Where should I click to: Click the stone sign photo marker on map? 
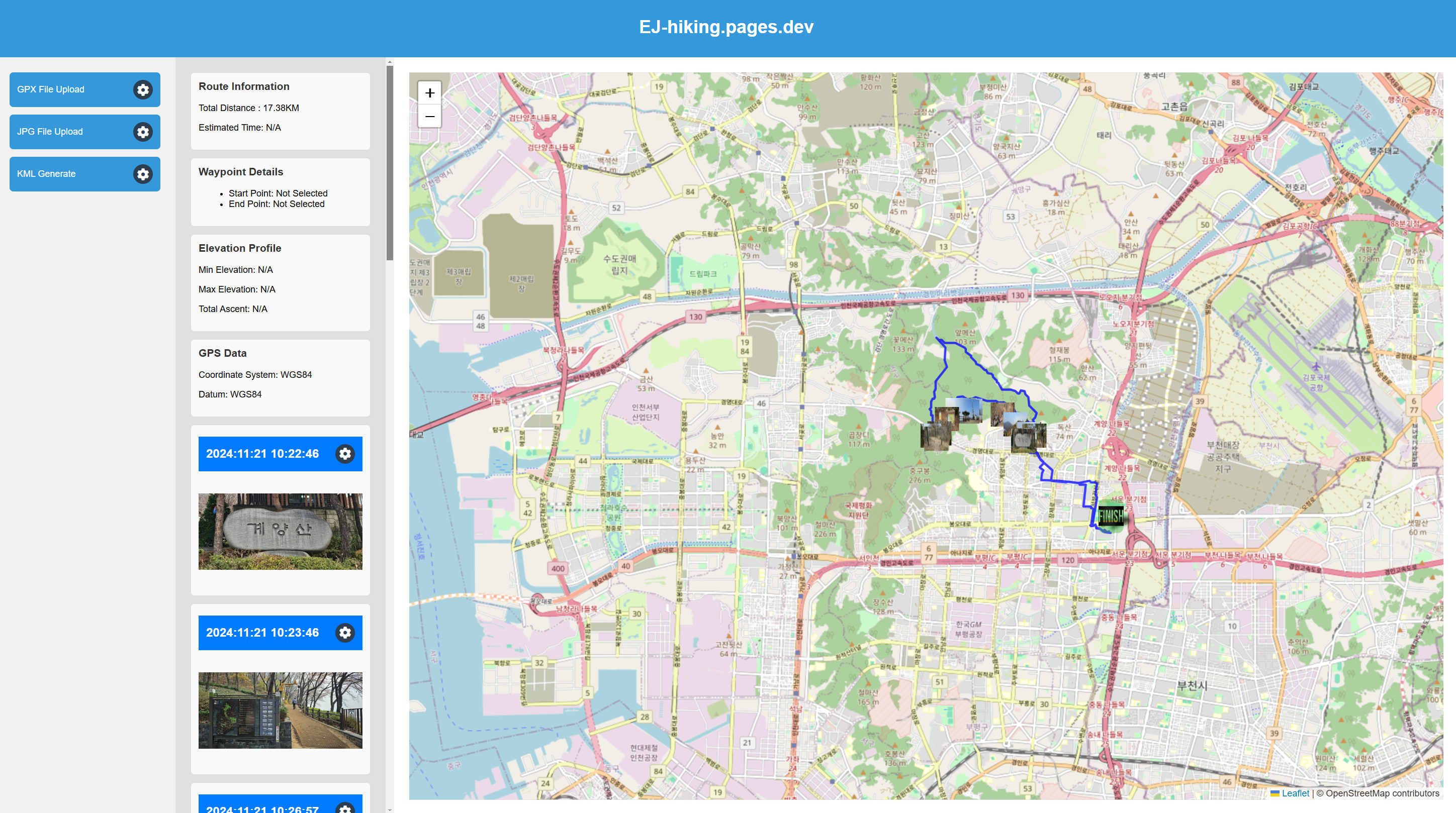click(x=1024, y=441)
